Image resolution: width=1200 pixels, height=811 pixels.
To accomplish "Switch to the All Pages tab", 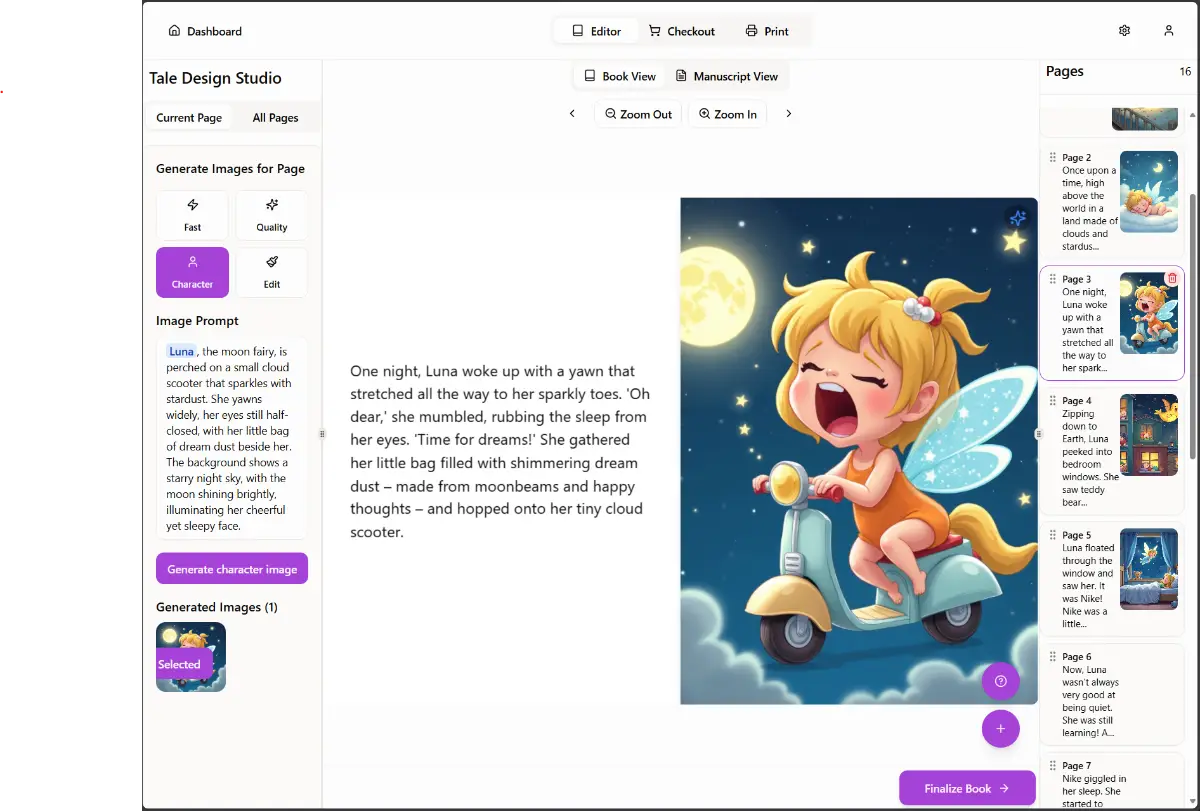I will click(x=275, y=118).
